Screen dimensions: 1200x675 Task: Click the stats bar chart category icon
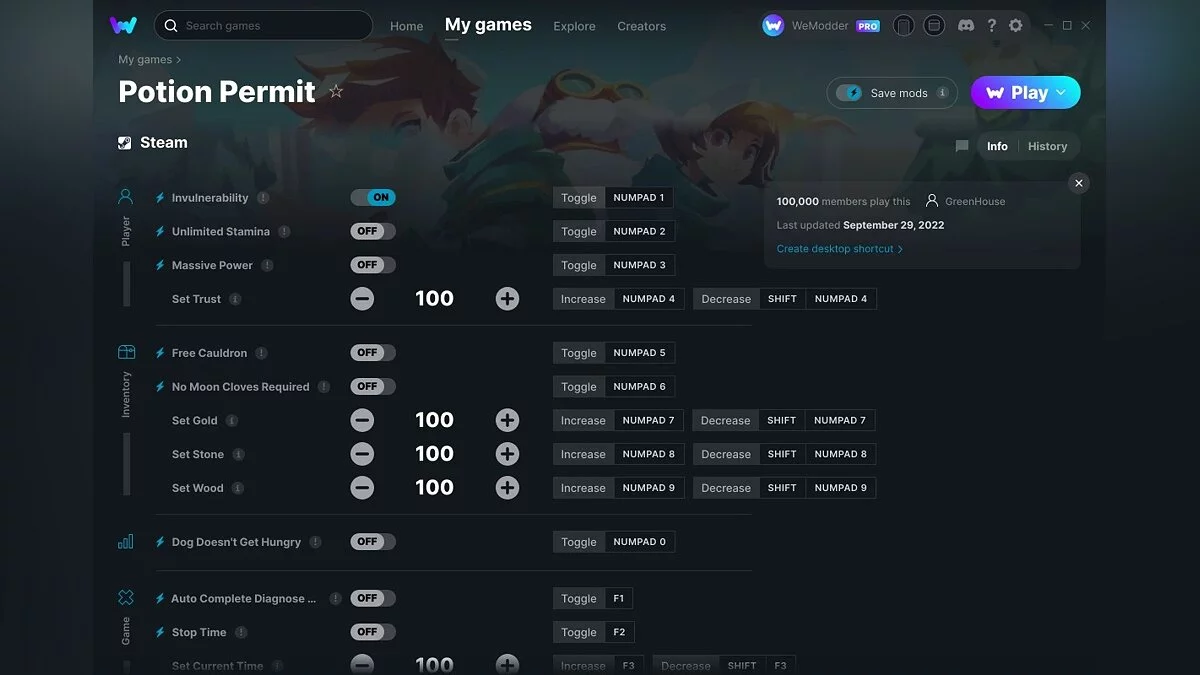[x=126, y=542]
